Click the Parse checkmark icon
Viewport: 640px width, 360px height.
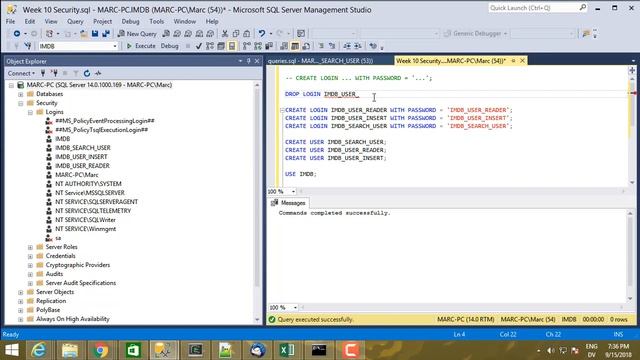(199, 46)
